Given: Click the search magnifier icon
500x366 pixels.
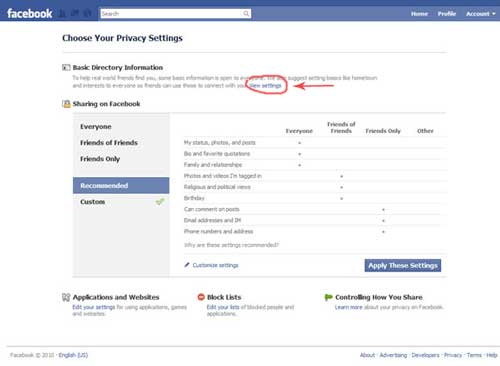Looking at the screenshot, I should [x=246, y=13].
